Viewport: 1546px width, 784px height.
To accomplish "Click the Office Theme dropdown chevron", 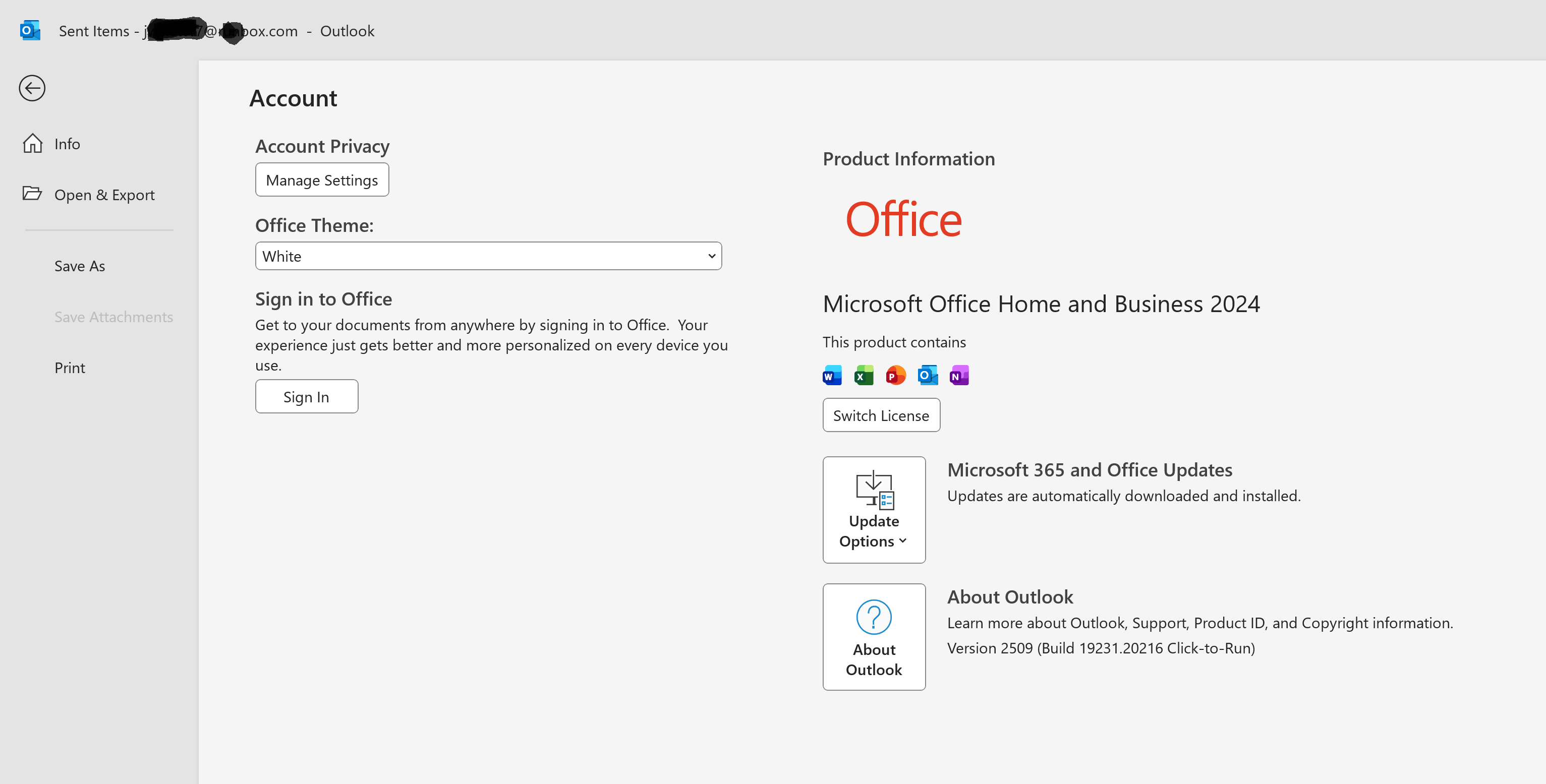I will pos(711,256).
